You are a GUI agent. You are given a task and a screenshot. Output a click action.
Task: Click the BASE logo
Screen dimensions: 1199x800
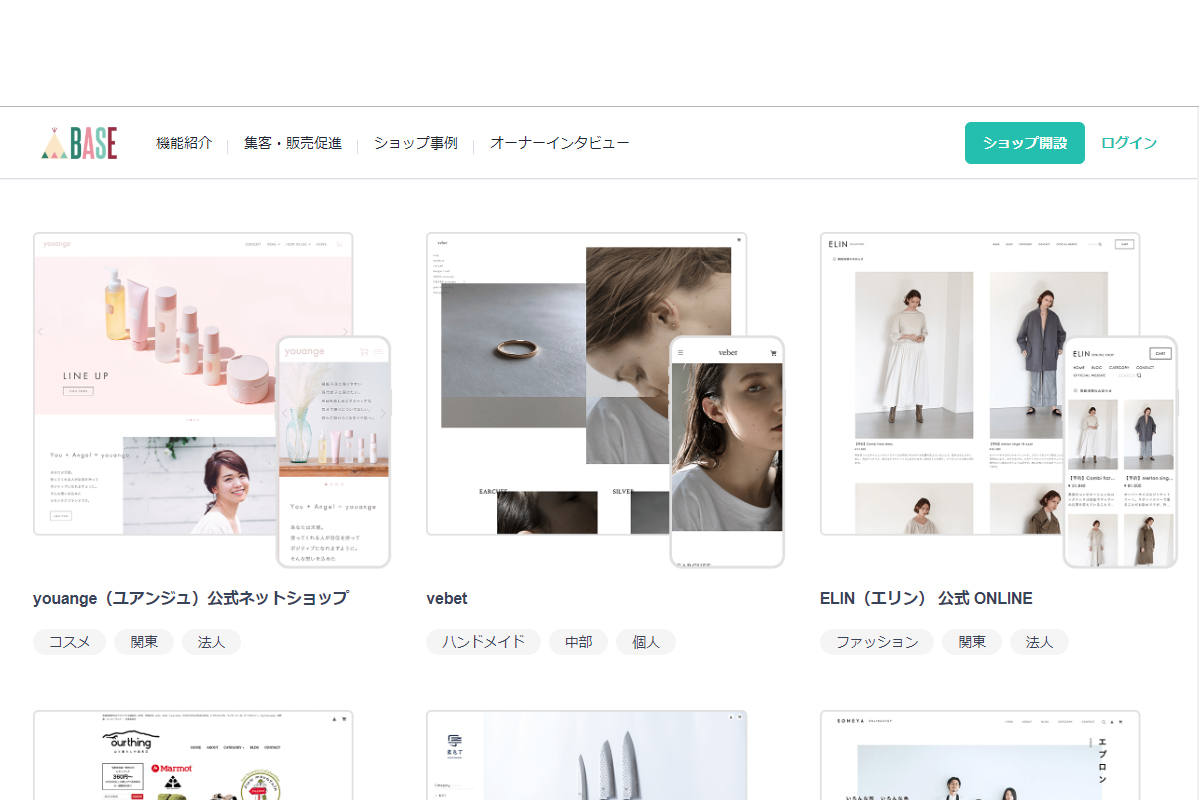coord(79,143)
